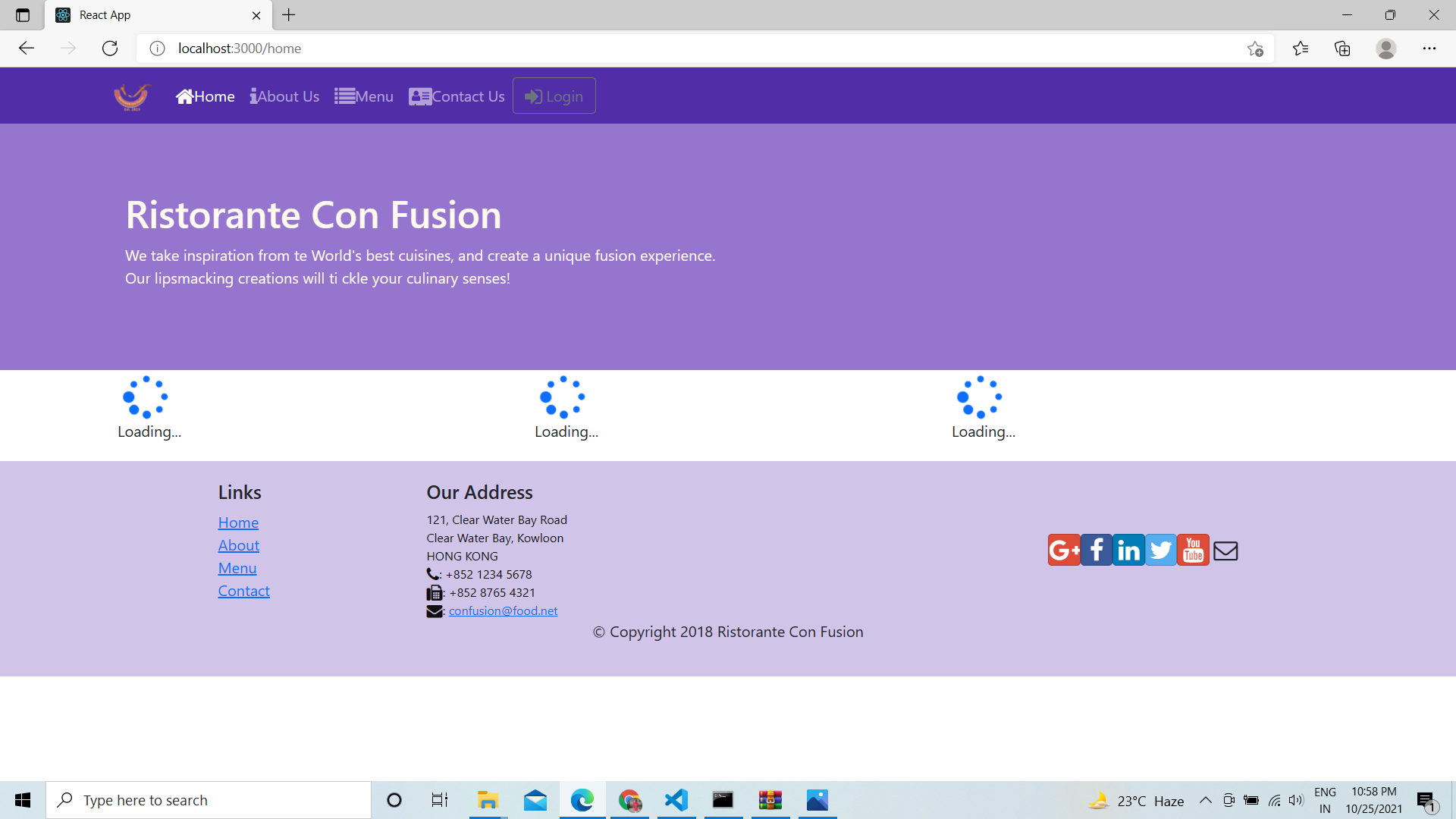This screenshot has width=1456, height=819.
Task: Add this page to favorites star
Action: point(1255,49)
